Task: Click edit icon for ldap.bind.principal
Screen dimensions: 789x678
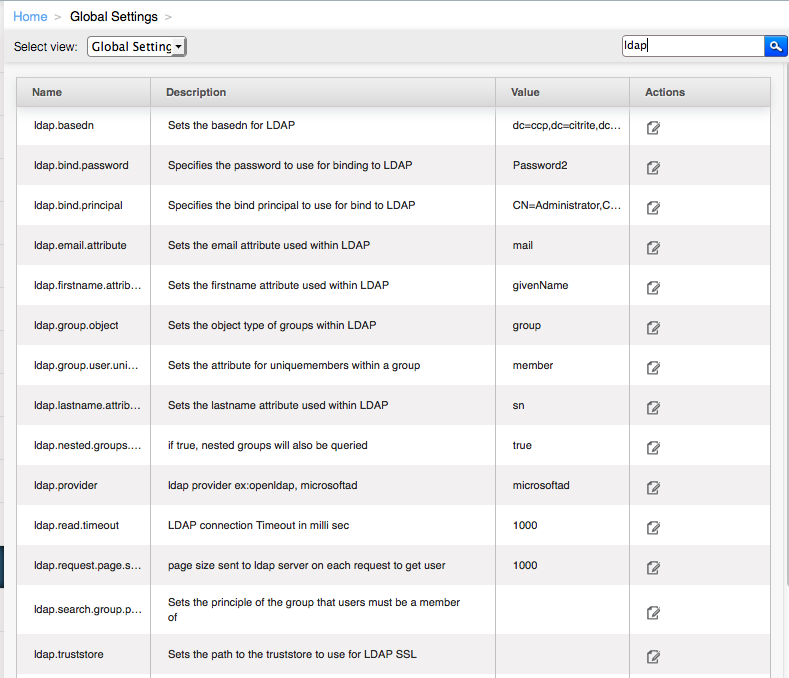Action: click(653, 207)
